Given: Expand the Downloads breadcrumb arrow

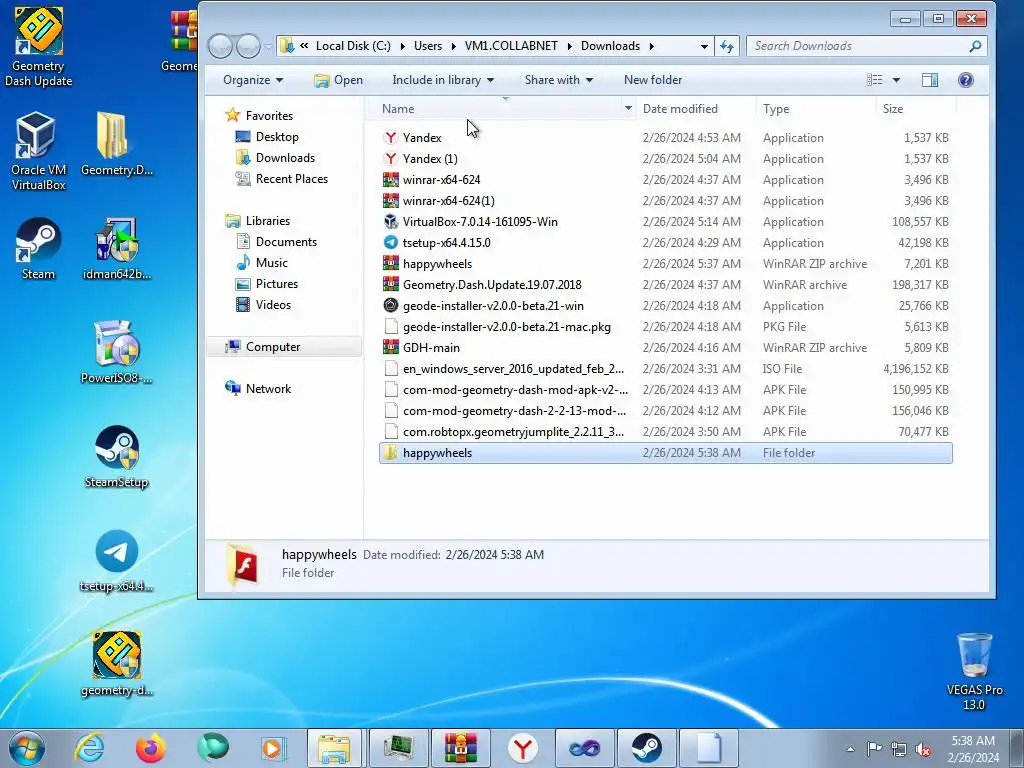Looking at the screenshot, I should coord(651,46).
